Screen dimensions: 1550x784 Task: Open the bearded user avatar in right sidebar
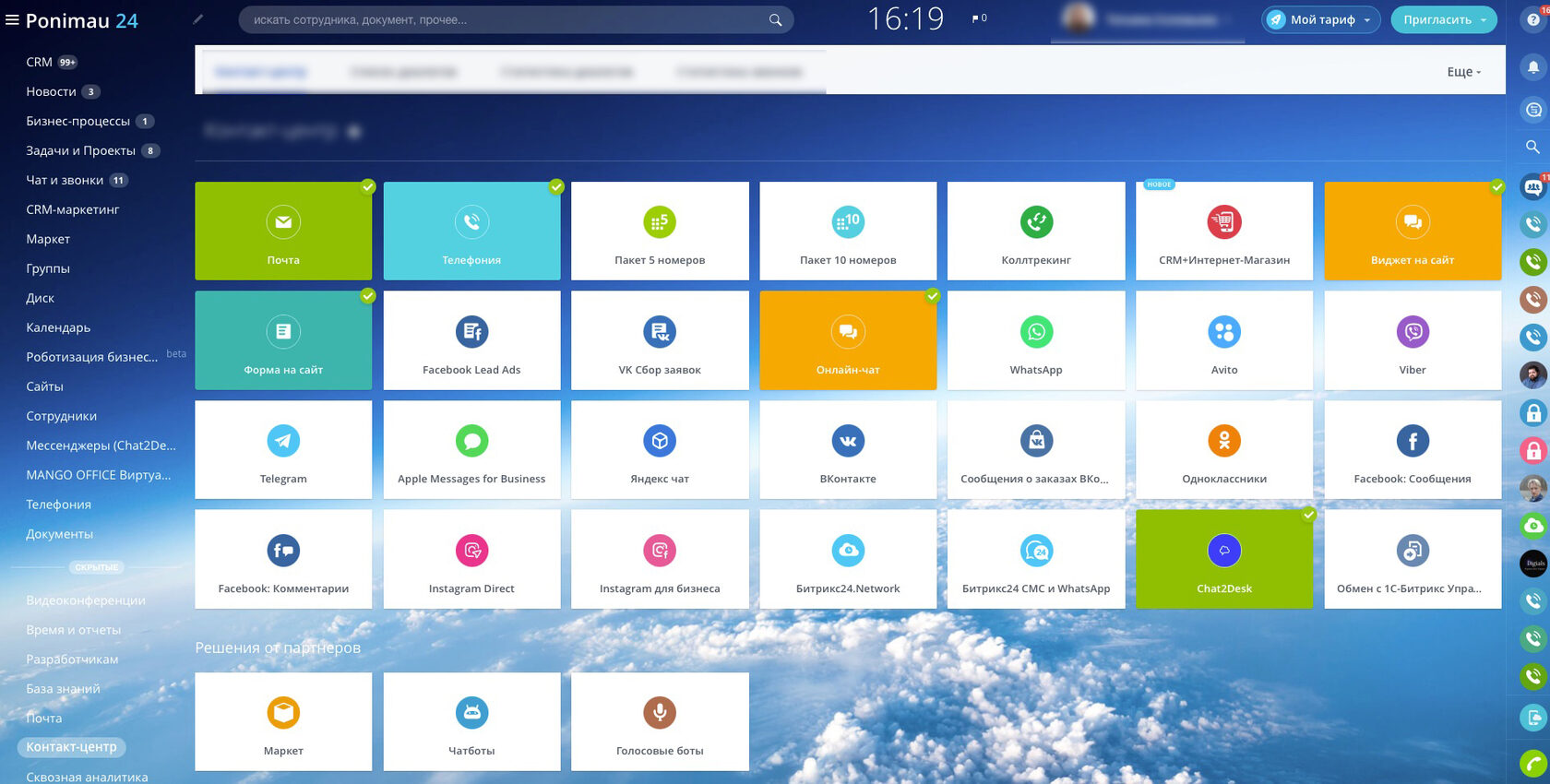tap(1533, 375)
